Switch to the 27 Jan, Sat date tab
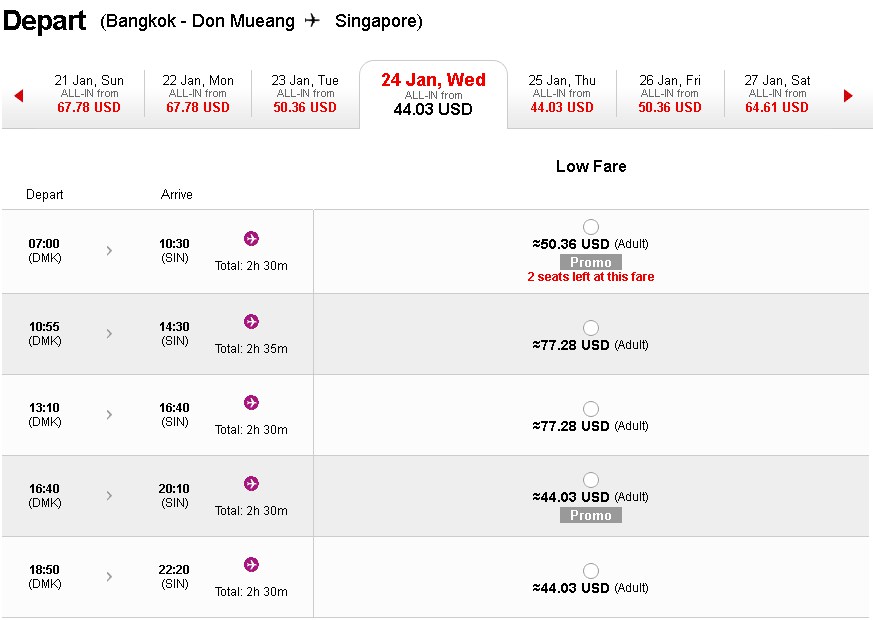 [777, 94]
